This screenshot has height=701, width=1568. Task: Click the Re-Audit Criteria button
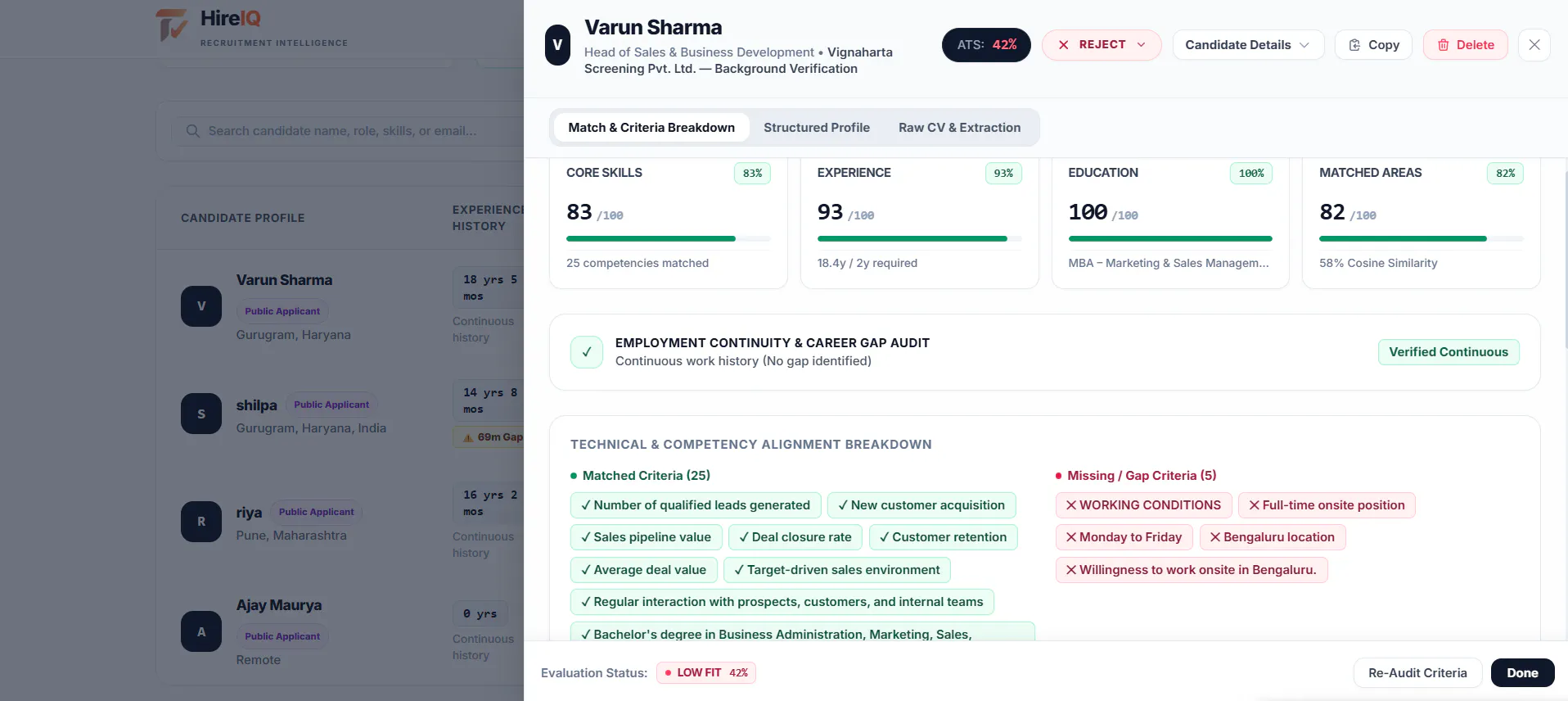coord(1417,673)
